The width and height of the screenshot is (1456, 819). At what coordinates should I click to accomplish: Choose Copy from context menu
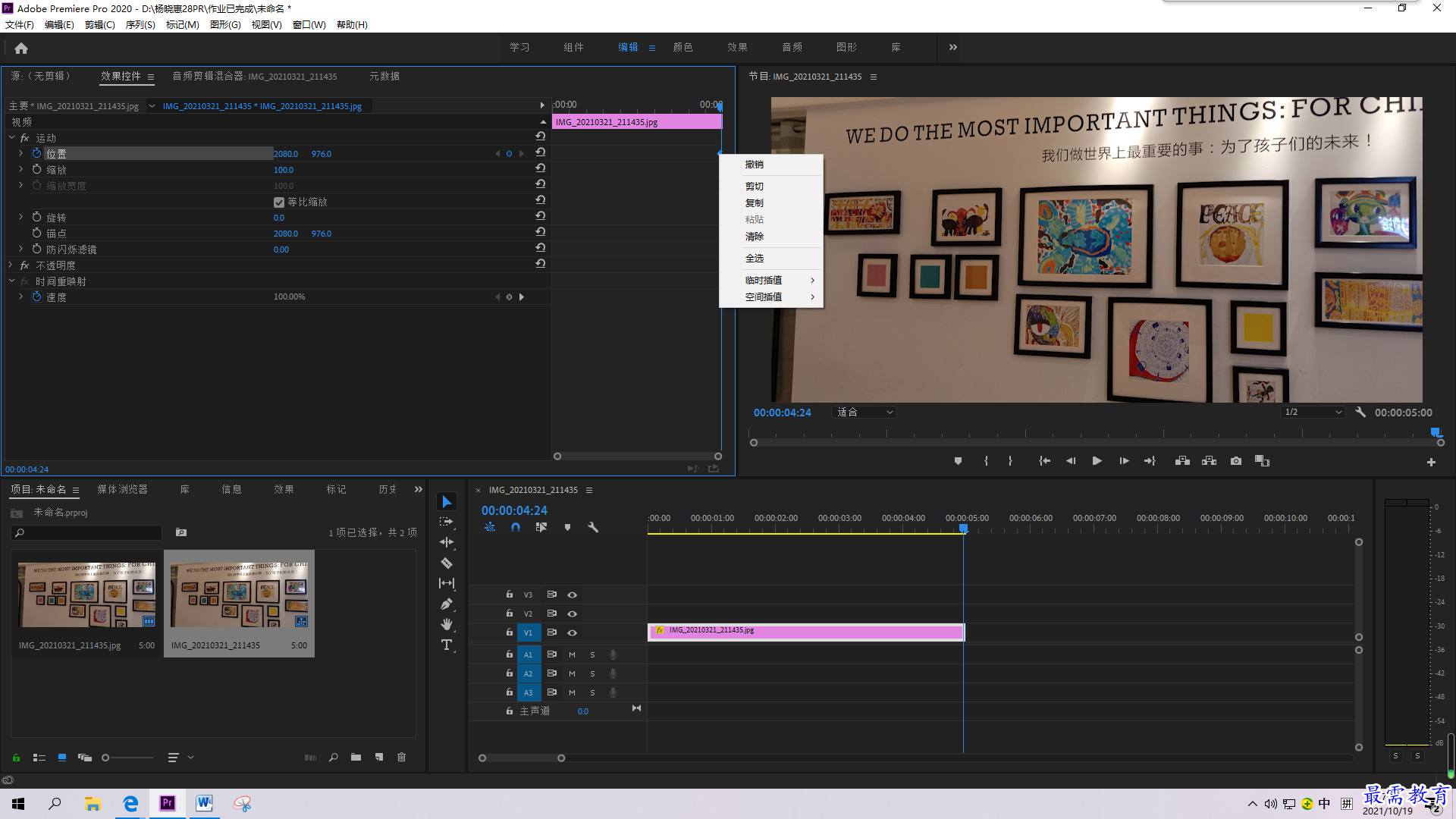coord(754,202)
